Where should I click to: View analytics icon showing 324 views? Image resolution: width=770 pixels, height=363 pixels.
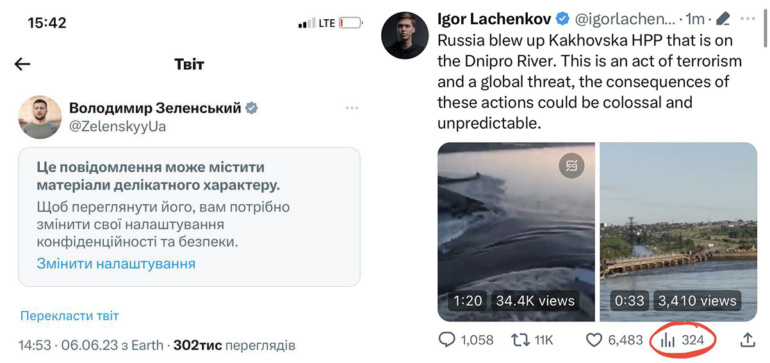[x=668, y=340]
